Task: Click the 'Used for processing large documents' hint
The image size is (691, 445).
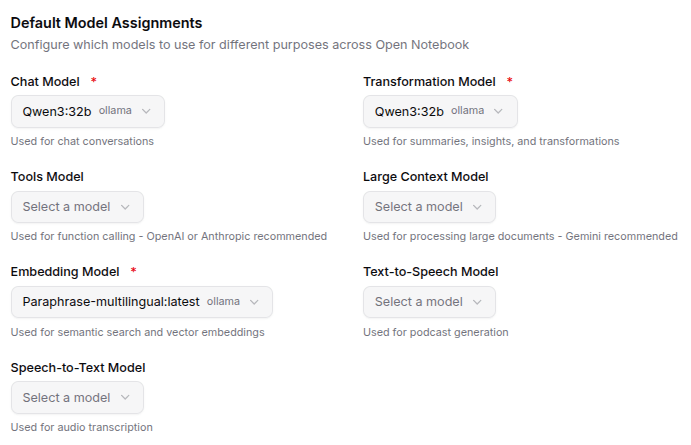Action: (520, 237)
